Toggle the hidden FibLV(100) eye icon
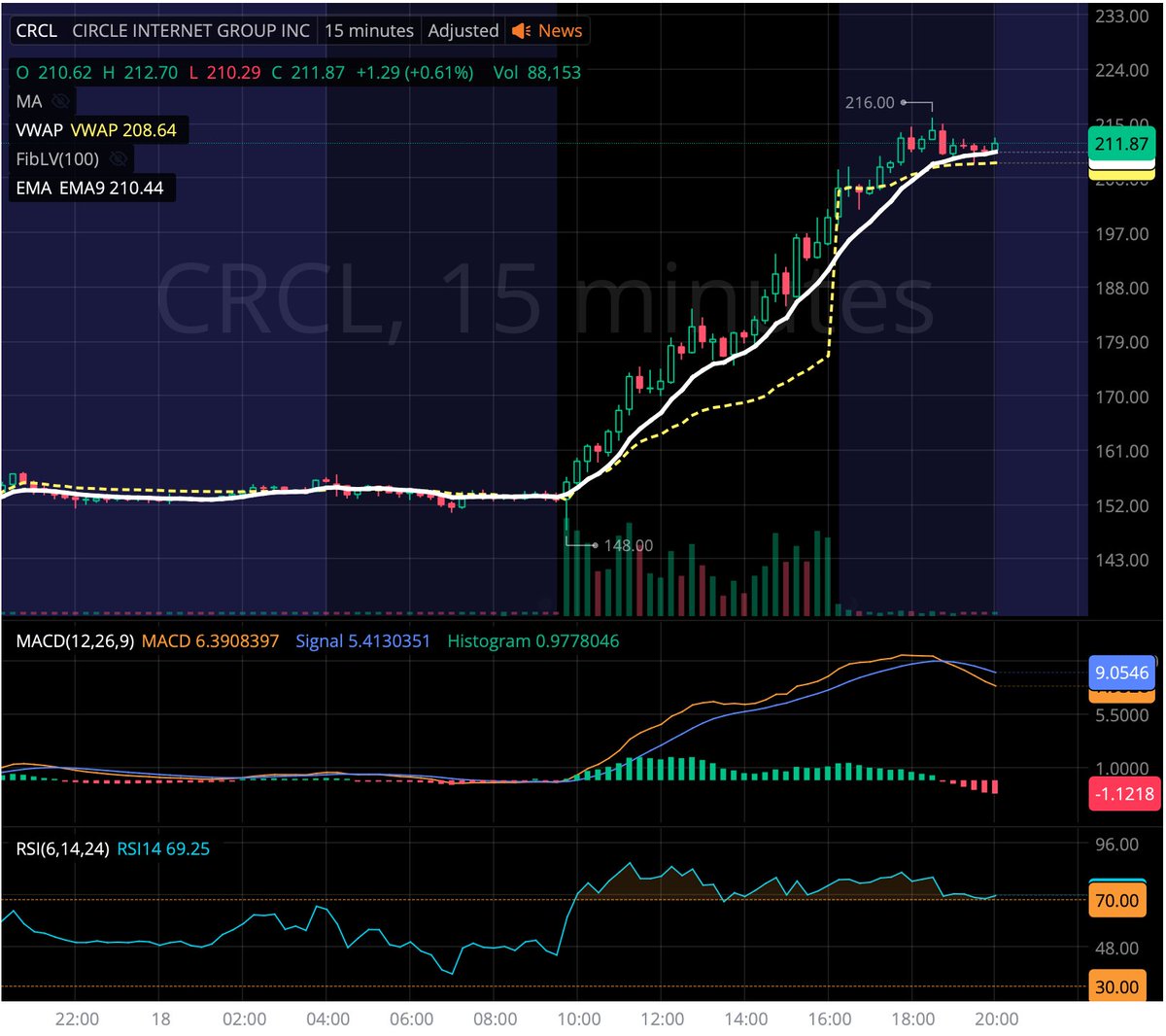Image resolution: width=1166 pixels, height=1036 pixels. [x=118, y=159]
